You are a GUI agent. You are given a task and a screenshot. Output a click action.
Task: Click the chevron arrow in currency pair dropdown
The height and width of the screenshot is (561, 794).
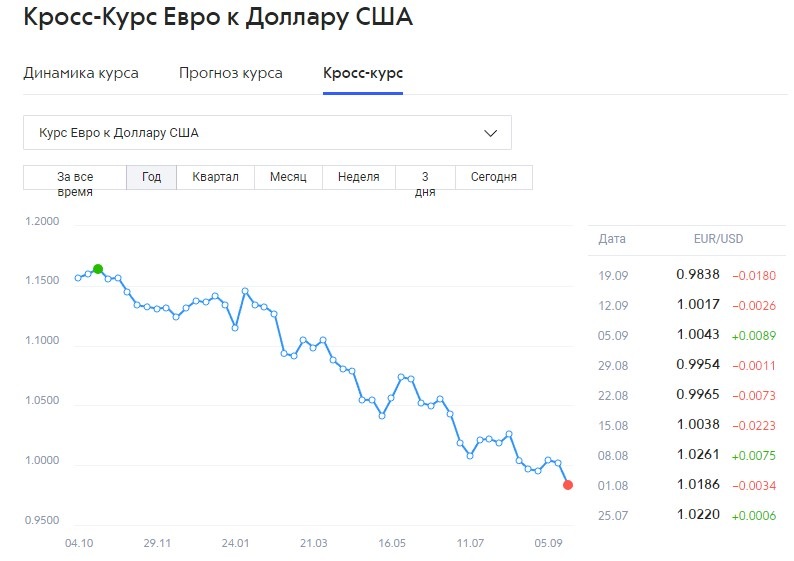coord(490,133)
